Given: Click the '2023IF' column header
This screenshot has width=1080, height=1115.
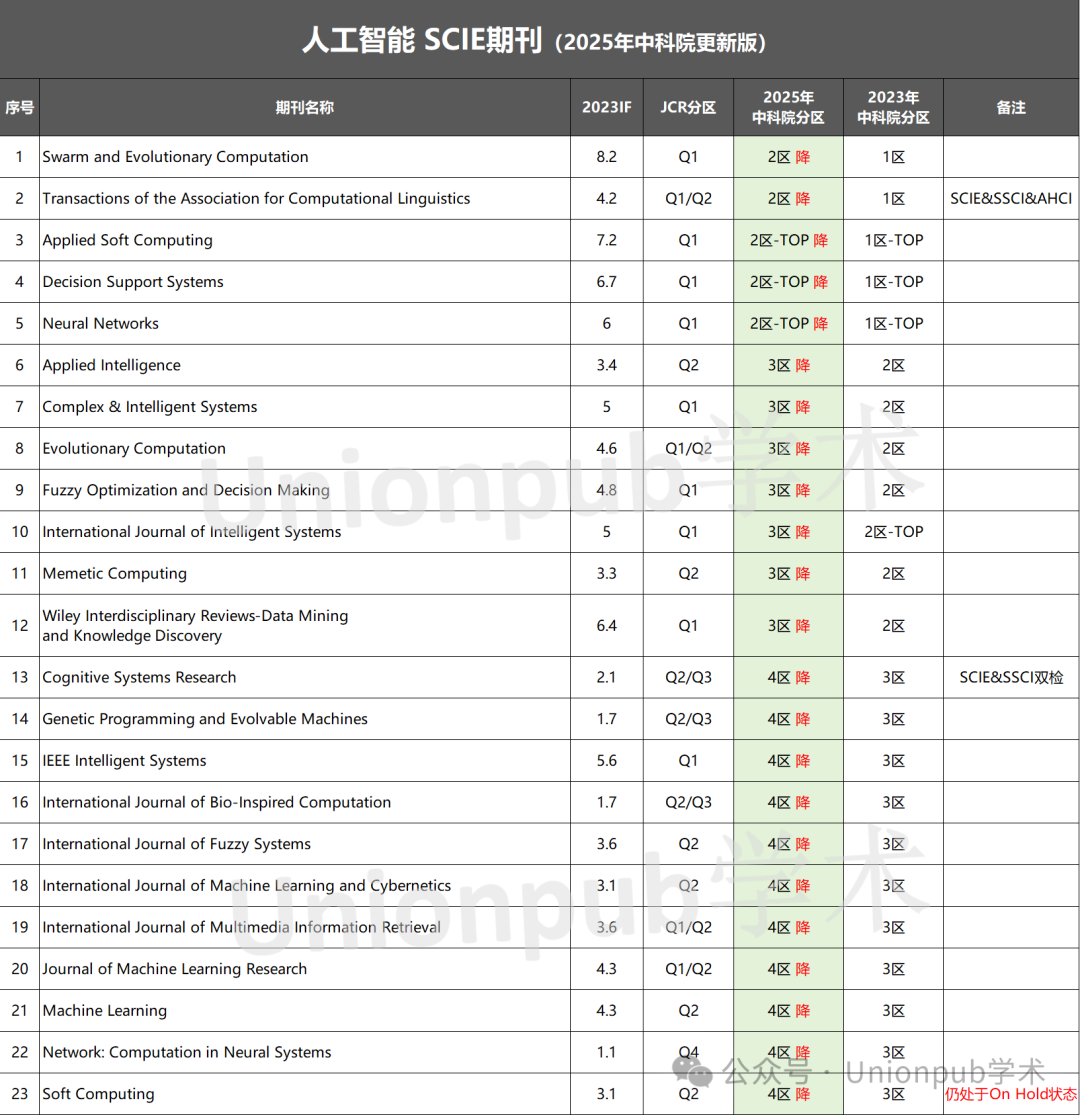Looking at the screenshot, I should [x=606, y=107].
